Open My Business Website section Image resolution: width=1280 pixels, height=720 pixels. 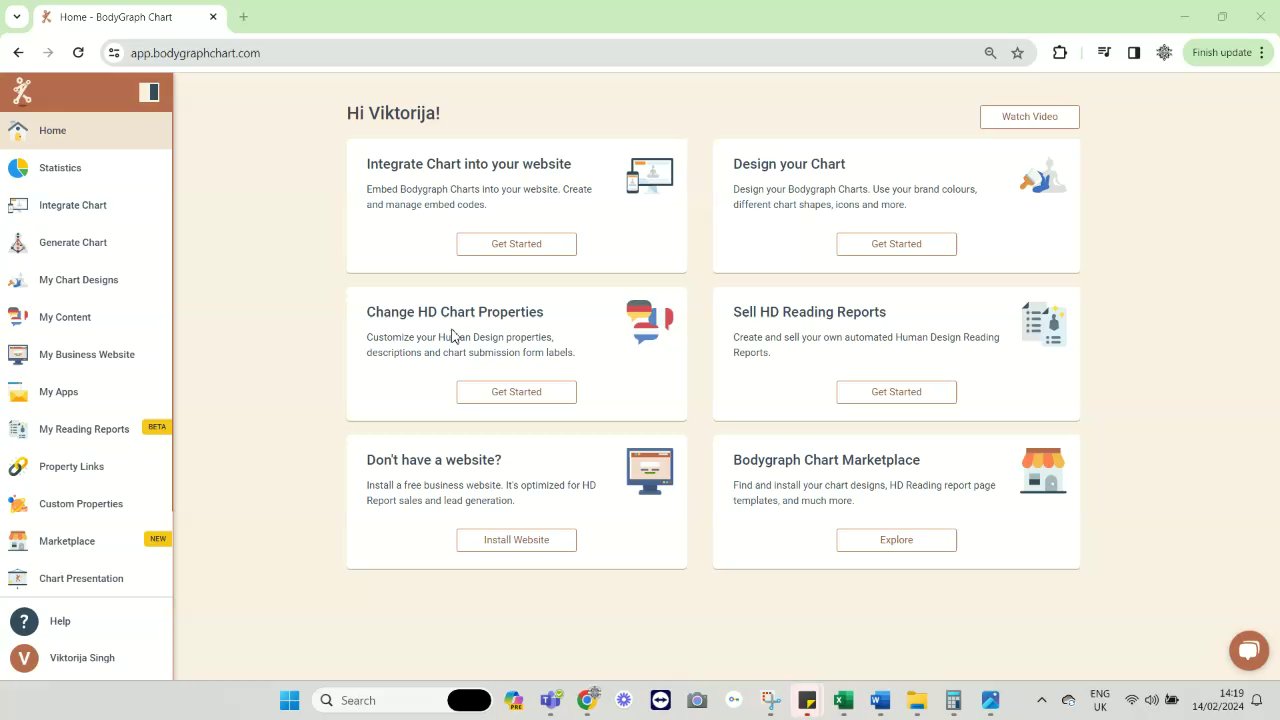(86, 354)
